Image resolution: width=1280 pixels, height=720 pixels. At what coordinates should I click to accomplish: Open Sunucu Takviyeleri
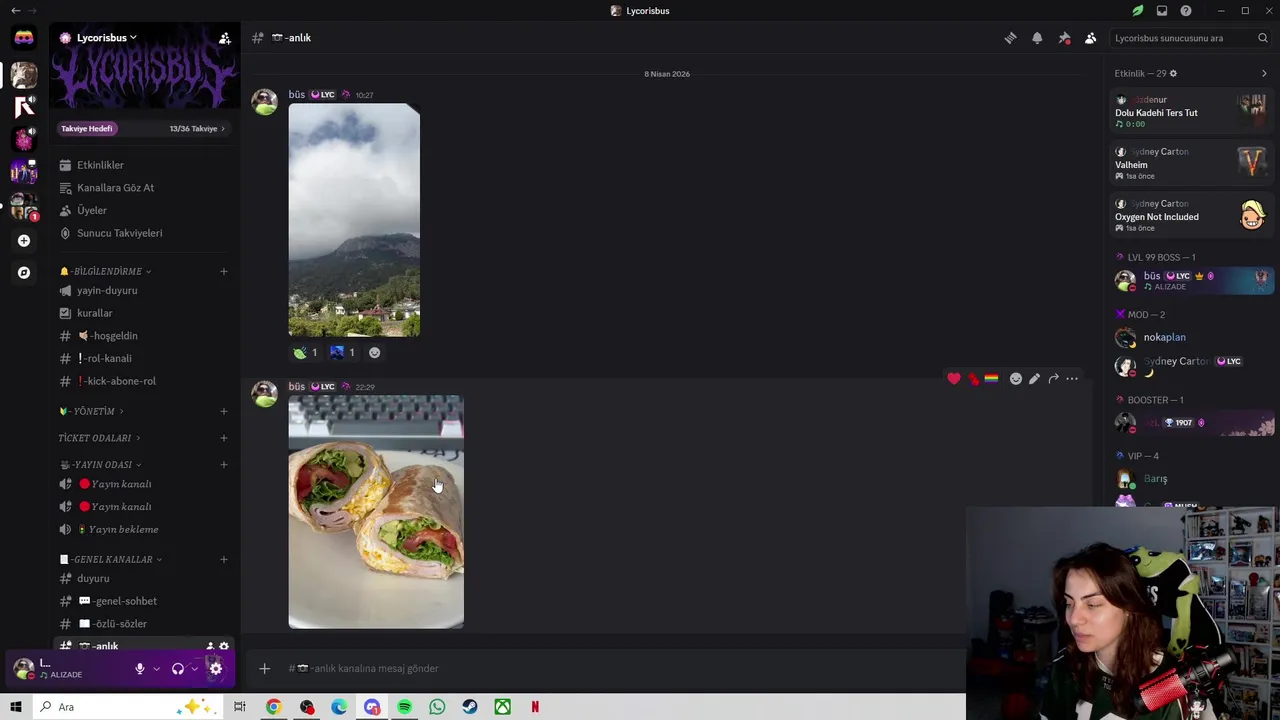pyautogui.click(x=144, y=233)
